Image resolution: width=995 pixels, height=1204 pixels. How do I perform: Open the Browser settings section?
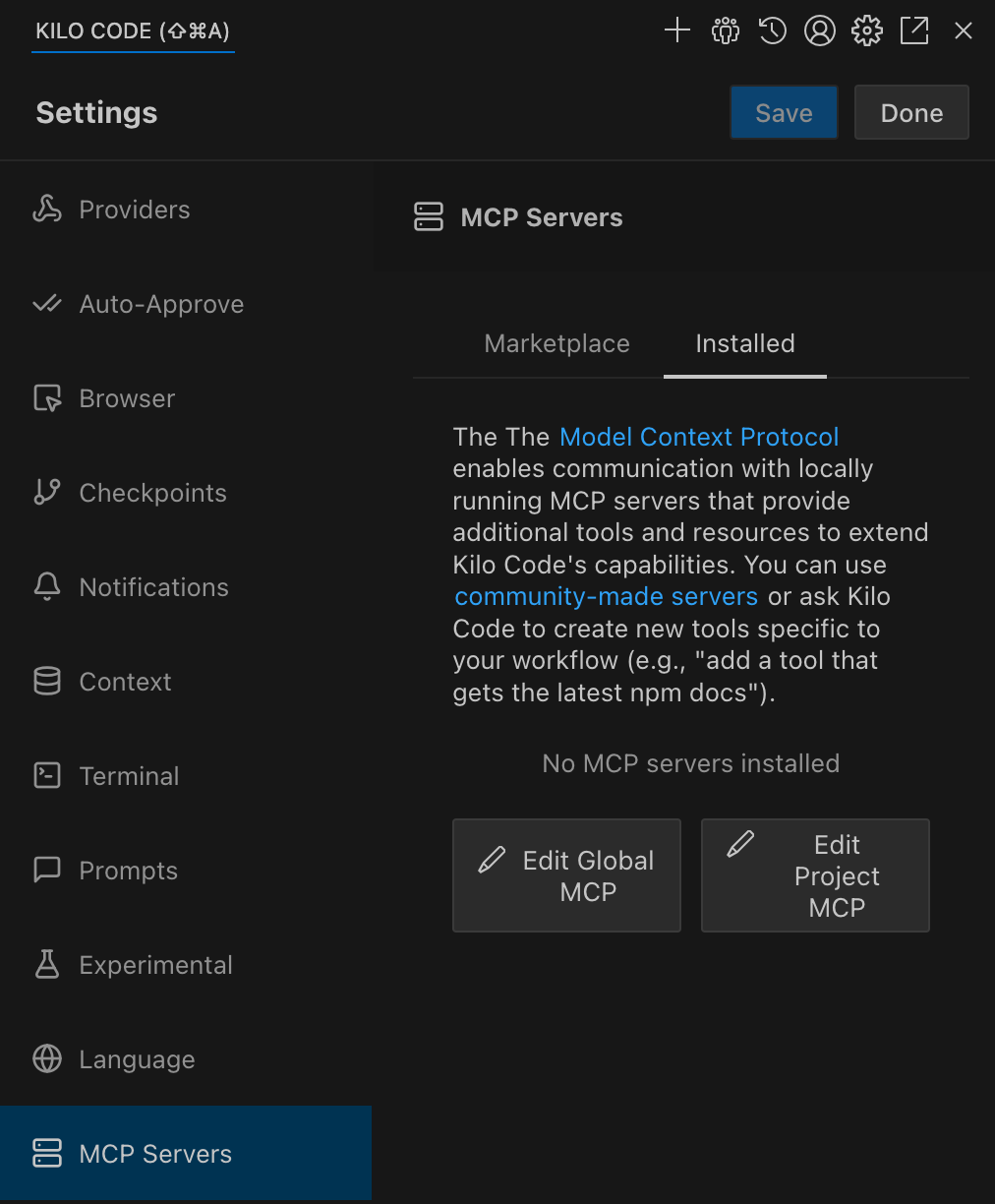pyautogui.click(x=127, y=398)
